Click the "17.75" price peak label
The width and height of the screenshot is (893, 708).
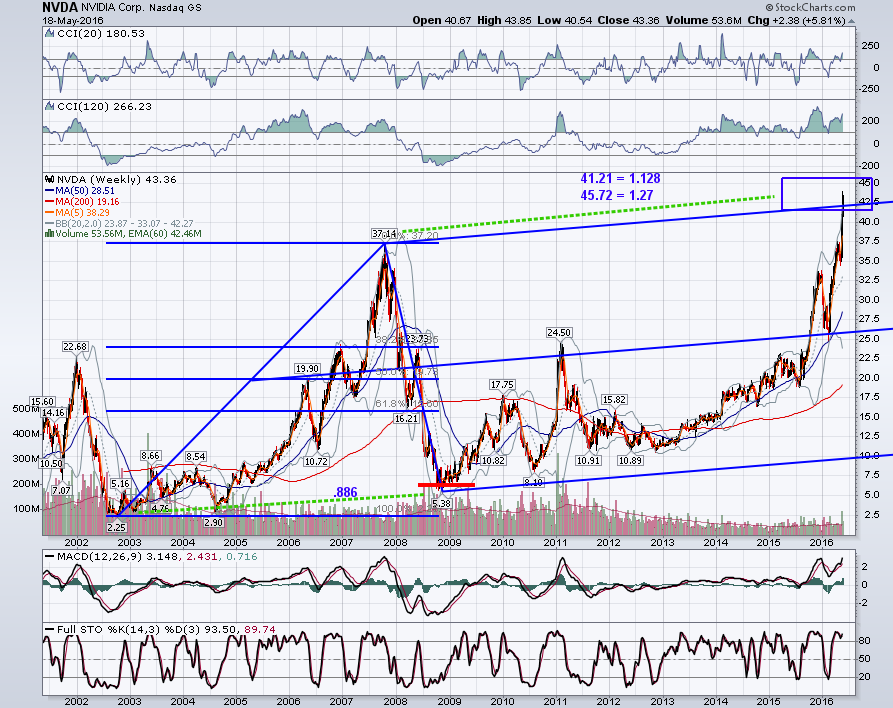click(x=502, y=385)
